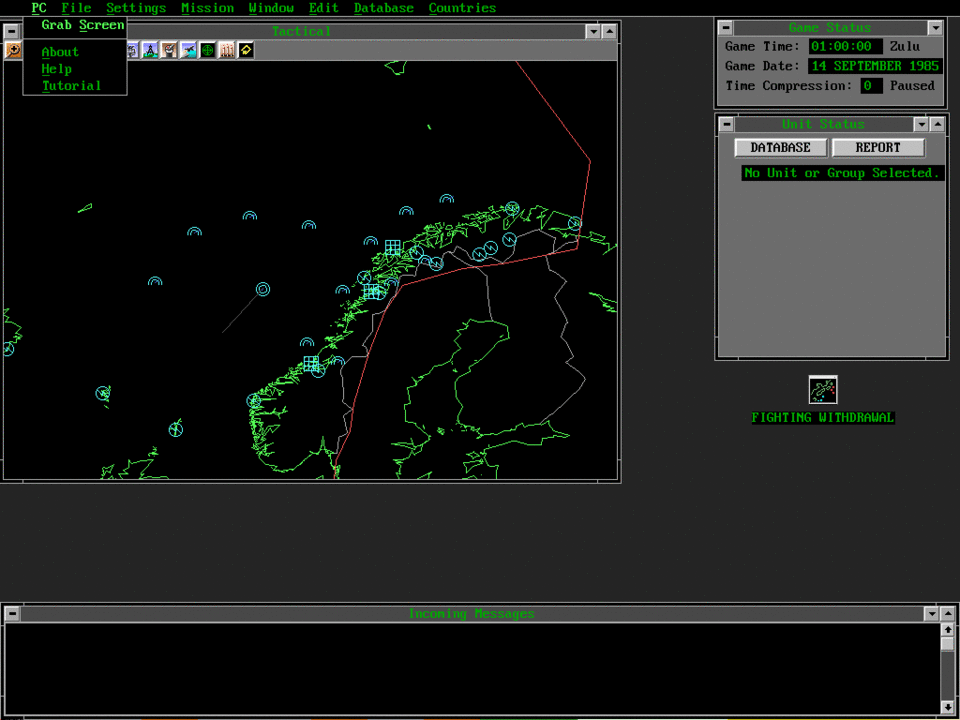Click the Time Compression value field
Screen dimensions: 960x720
point(871,86)
